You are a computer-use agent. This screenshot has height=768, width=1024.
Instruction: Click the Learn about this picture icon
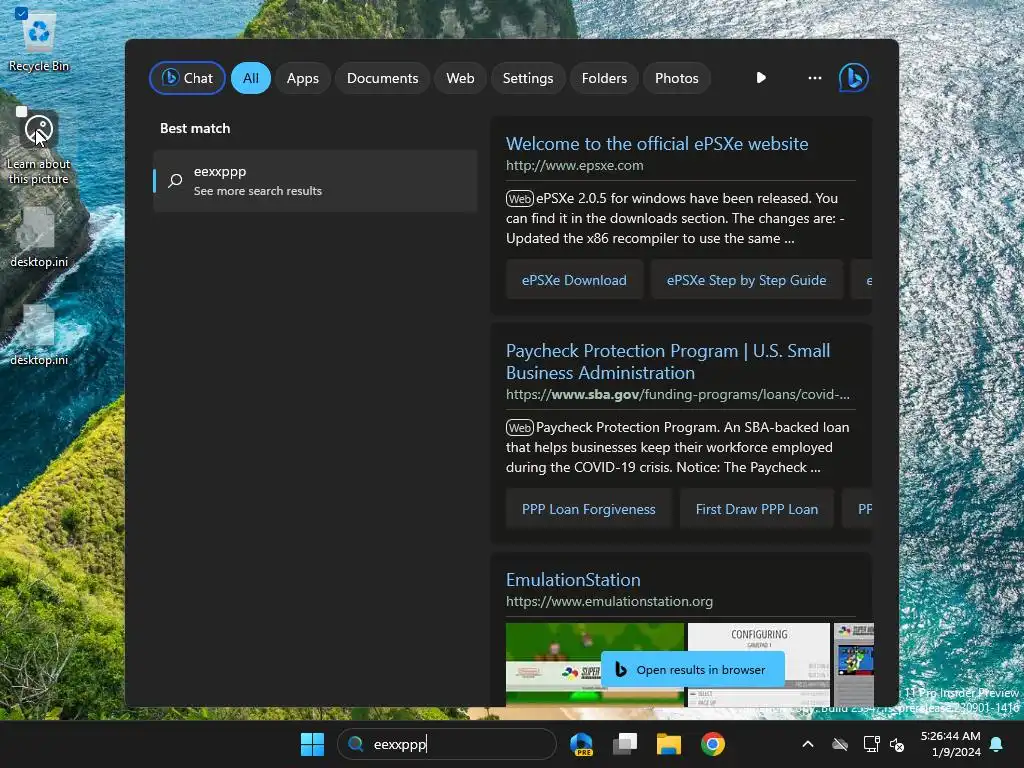[x=39, y=129]
